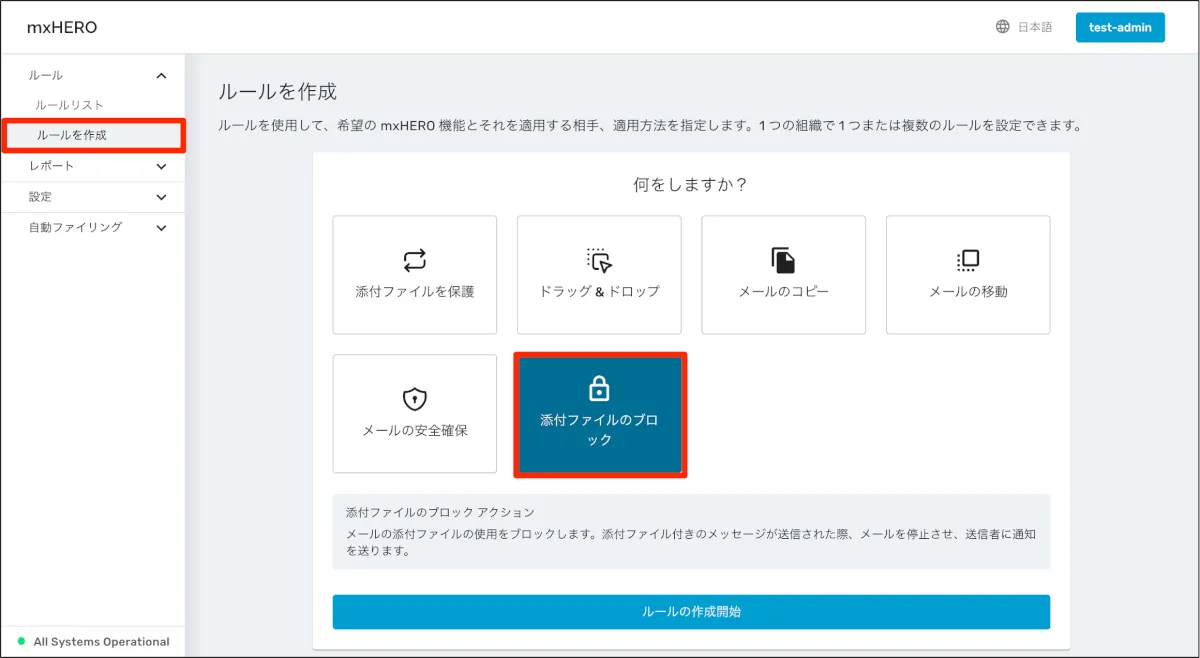Click the mxHERO logo text

click(62, 27)
